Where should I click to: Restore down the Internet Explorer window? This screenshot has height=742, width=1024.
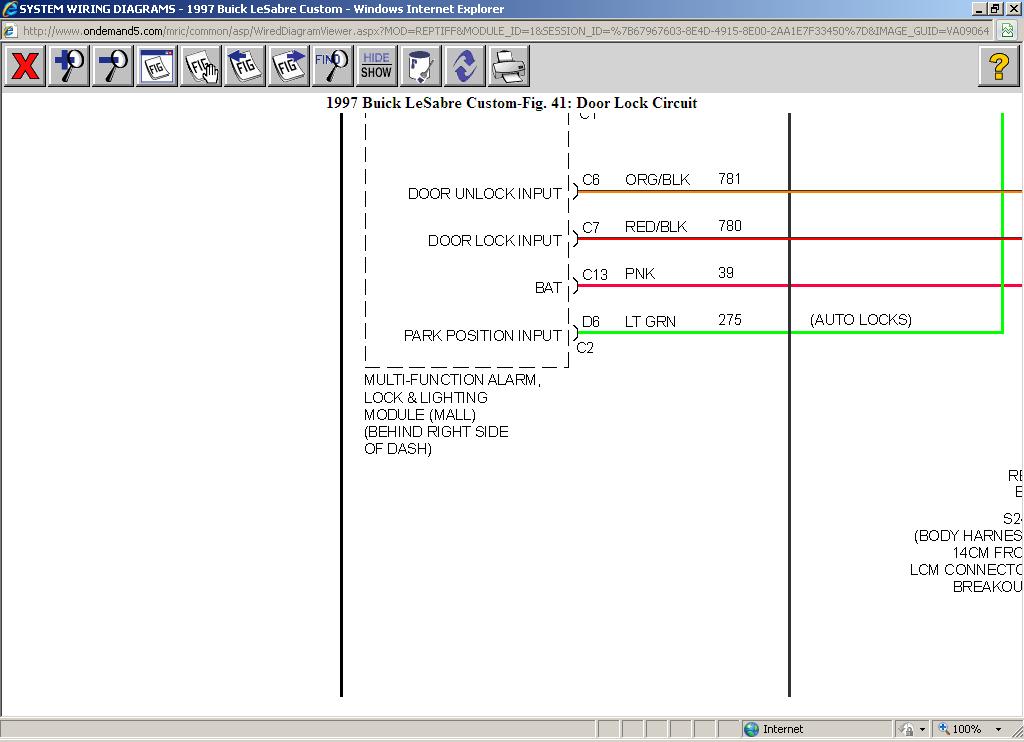[x=995, y=9]
